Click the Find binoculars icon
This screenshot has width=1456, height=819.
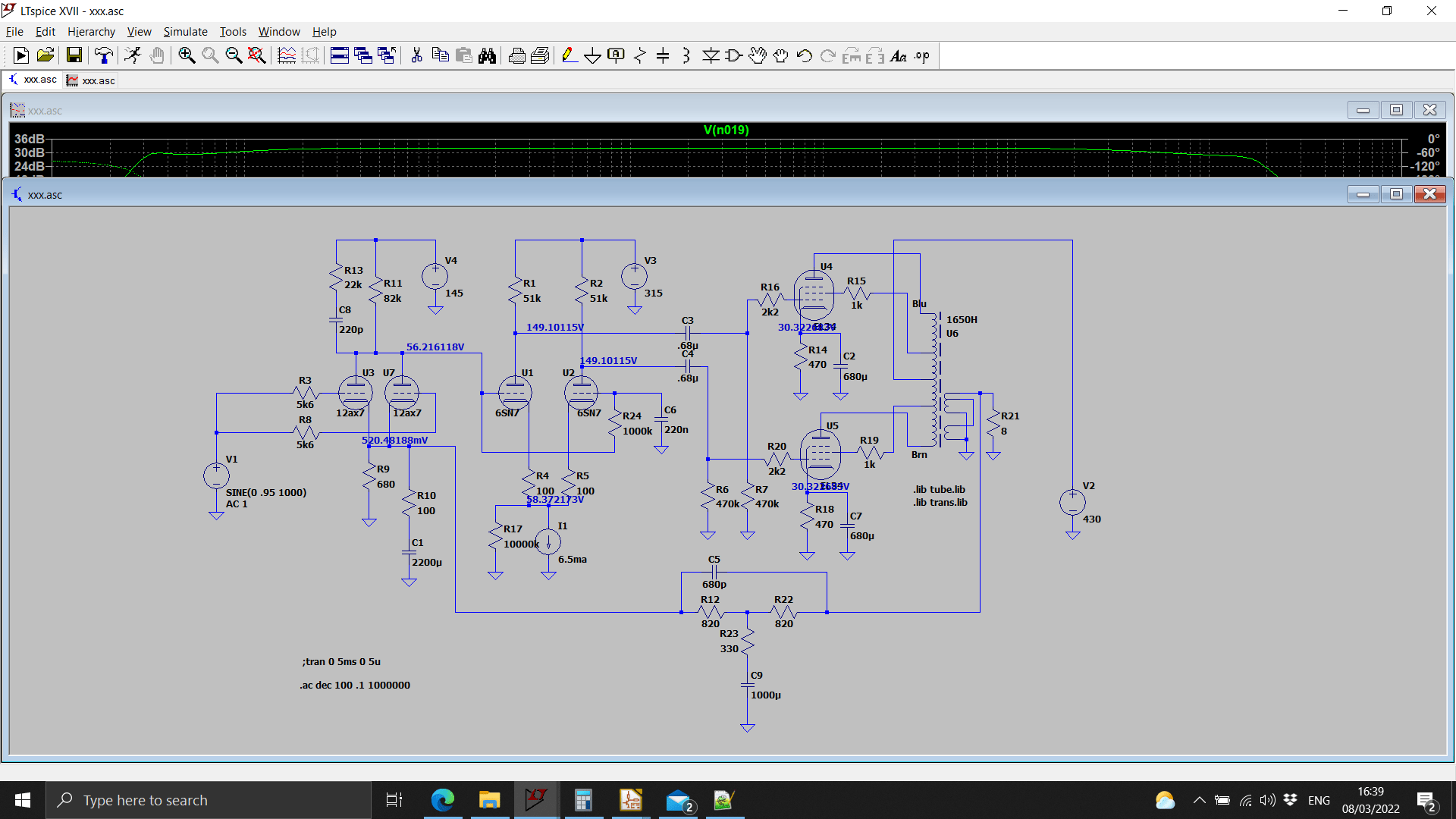487,55
